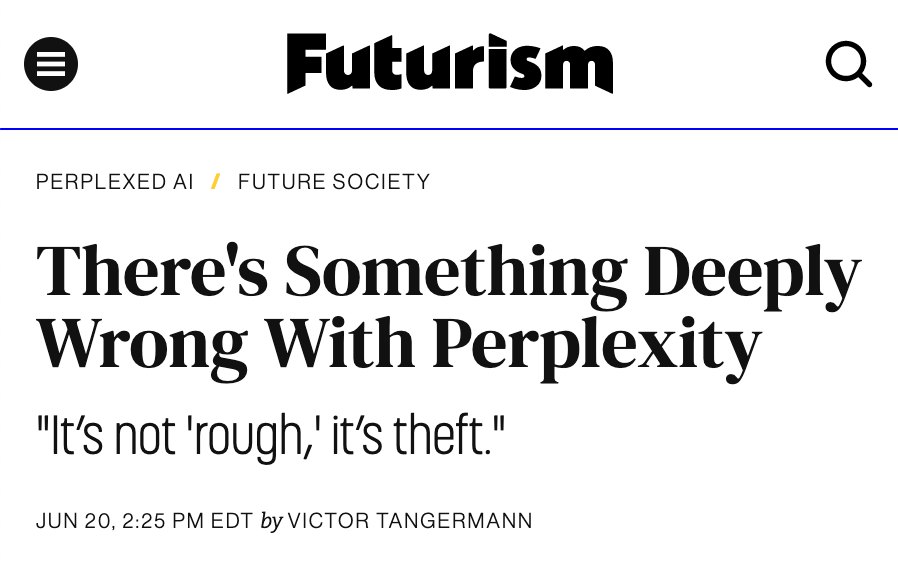Click the Futurism logo
Screen dimensions: 898x576
tap(449, 64)
